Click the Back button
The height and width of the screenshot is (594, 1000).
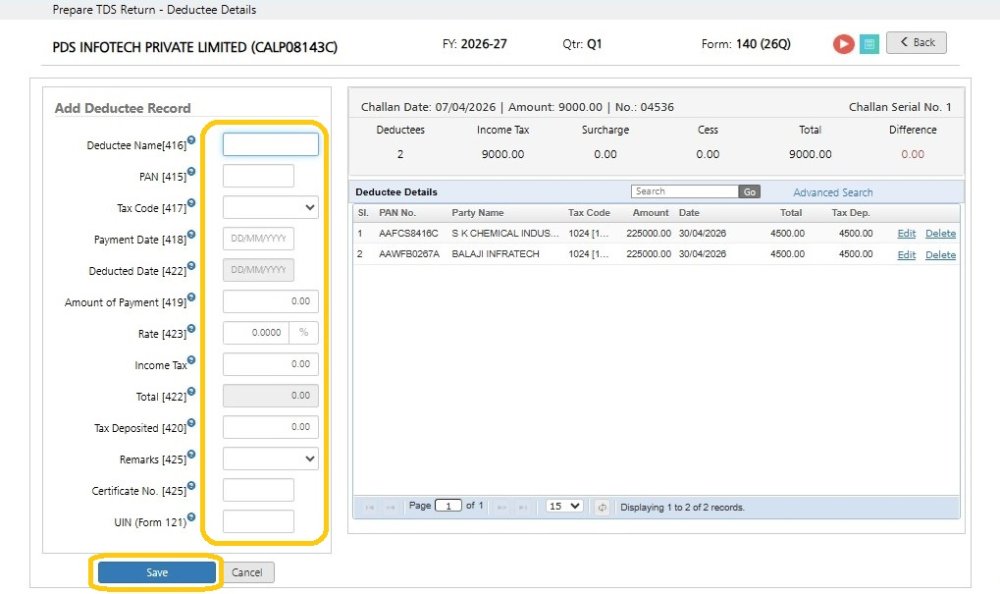click(916, 42)
